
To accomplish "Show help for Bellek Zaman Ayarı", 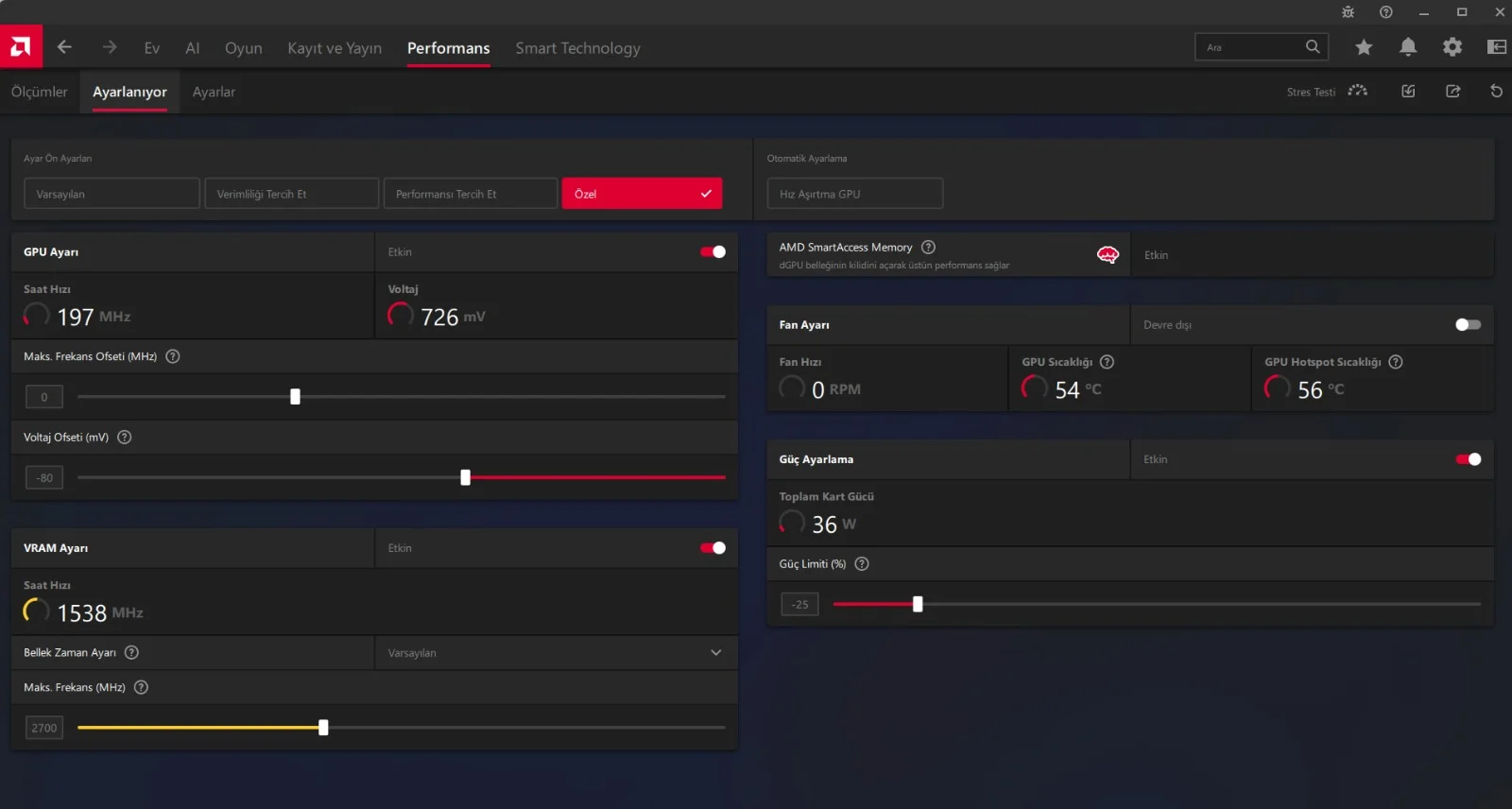I will 132,652.
